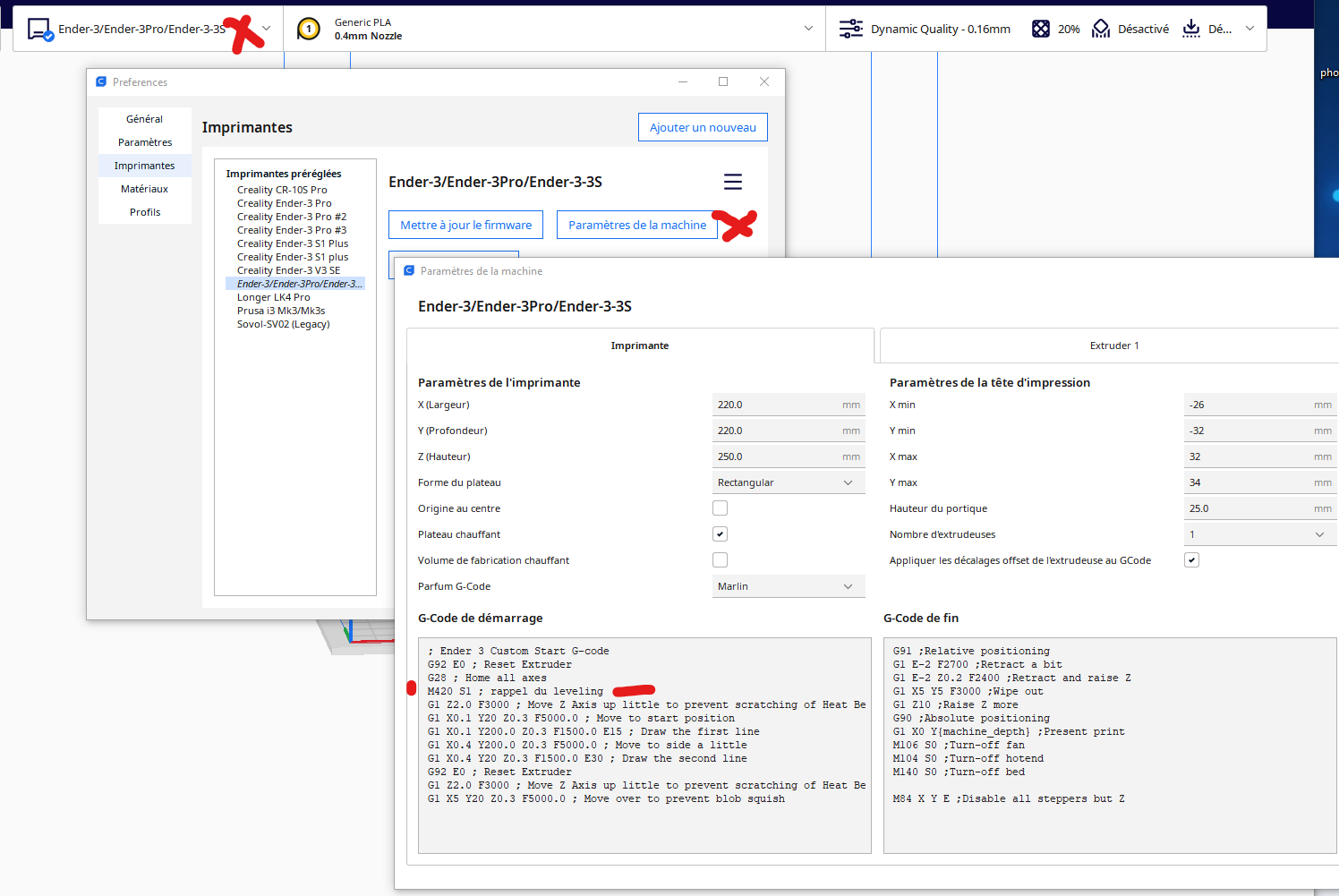The width and height of the screenshot is (1339, 896).
Task: Edit X max value field
Action: [1260, 457]
